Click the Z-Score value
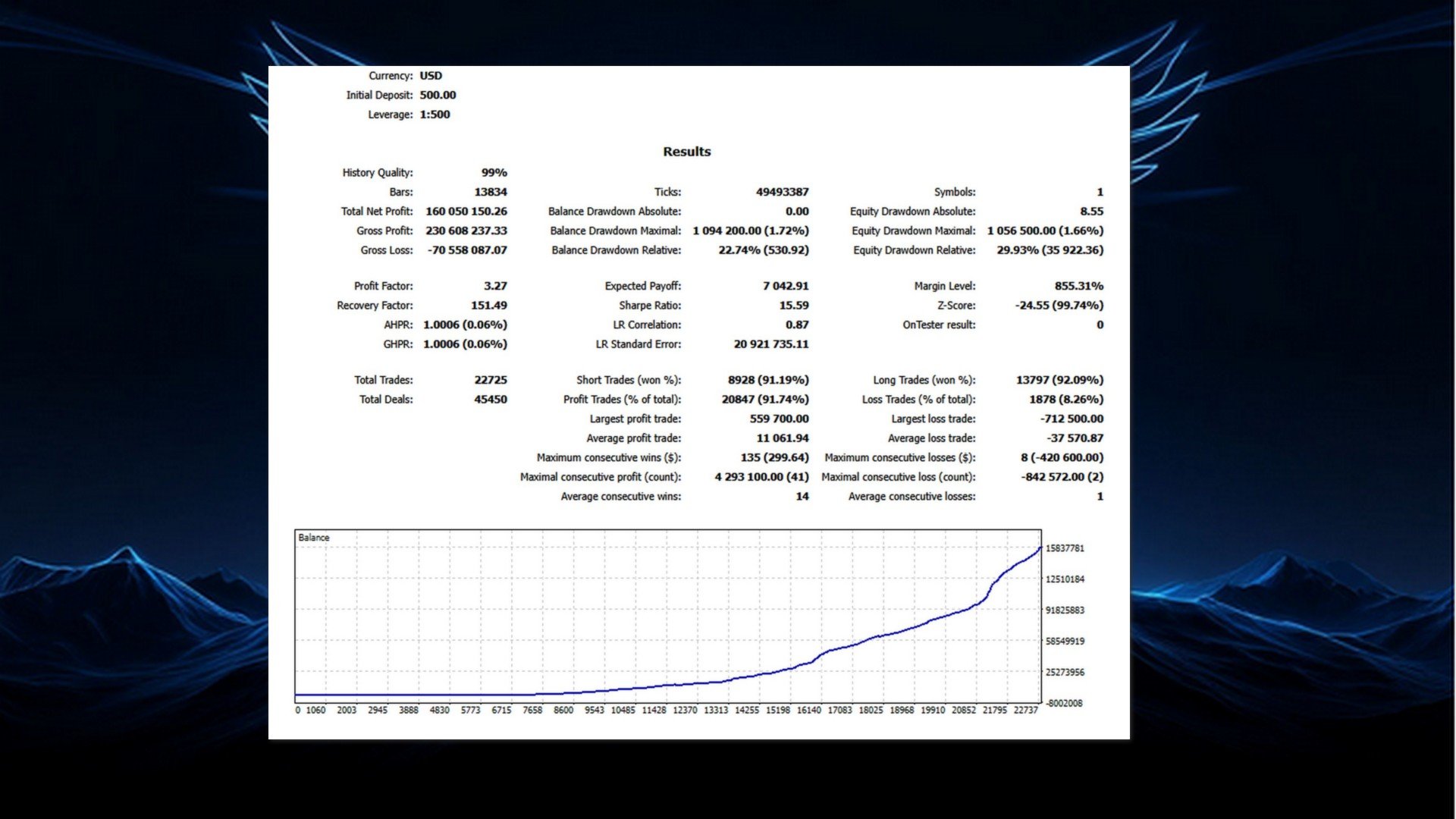The height and width of the screenshot is (819, 1456). [1059, 306]
